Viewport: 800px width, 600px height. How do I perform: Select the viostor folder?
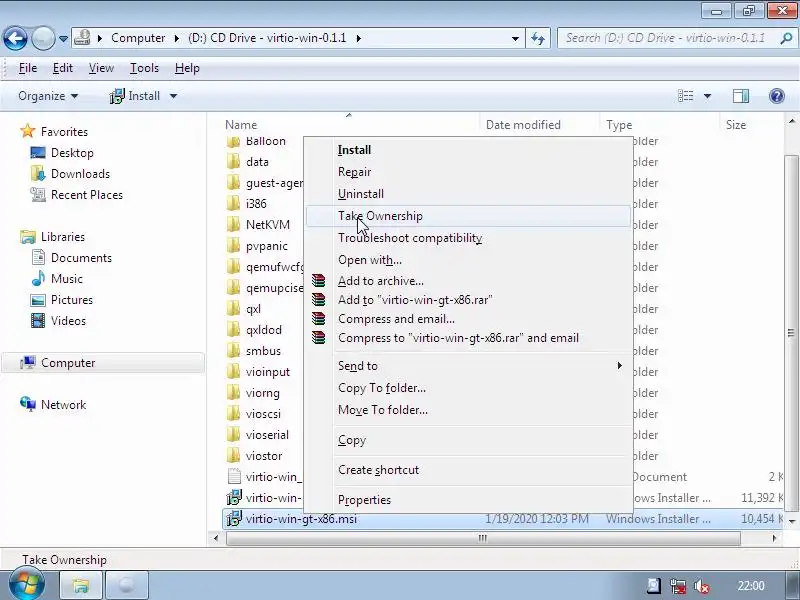click(263, 456)
